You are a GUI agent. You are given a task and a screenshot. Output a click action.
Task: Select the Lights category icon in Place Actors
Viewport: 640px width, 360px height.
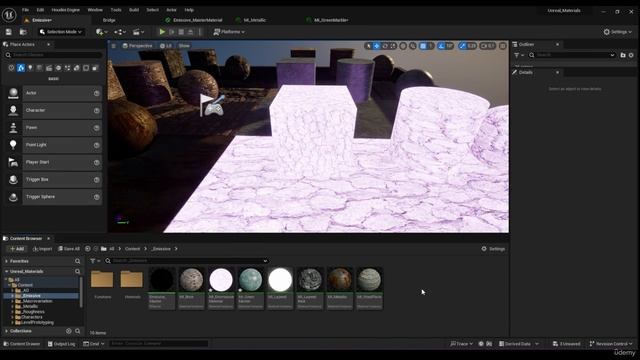point(30,68)
